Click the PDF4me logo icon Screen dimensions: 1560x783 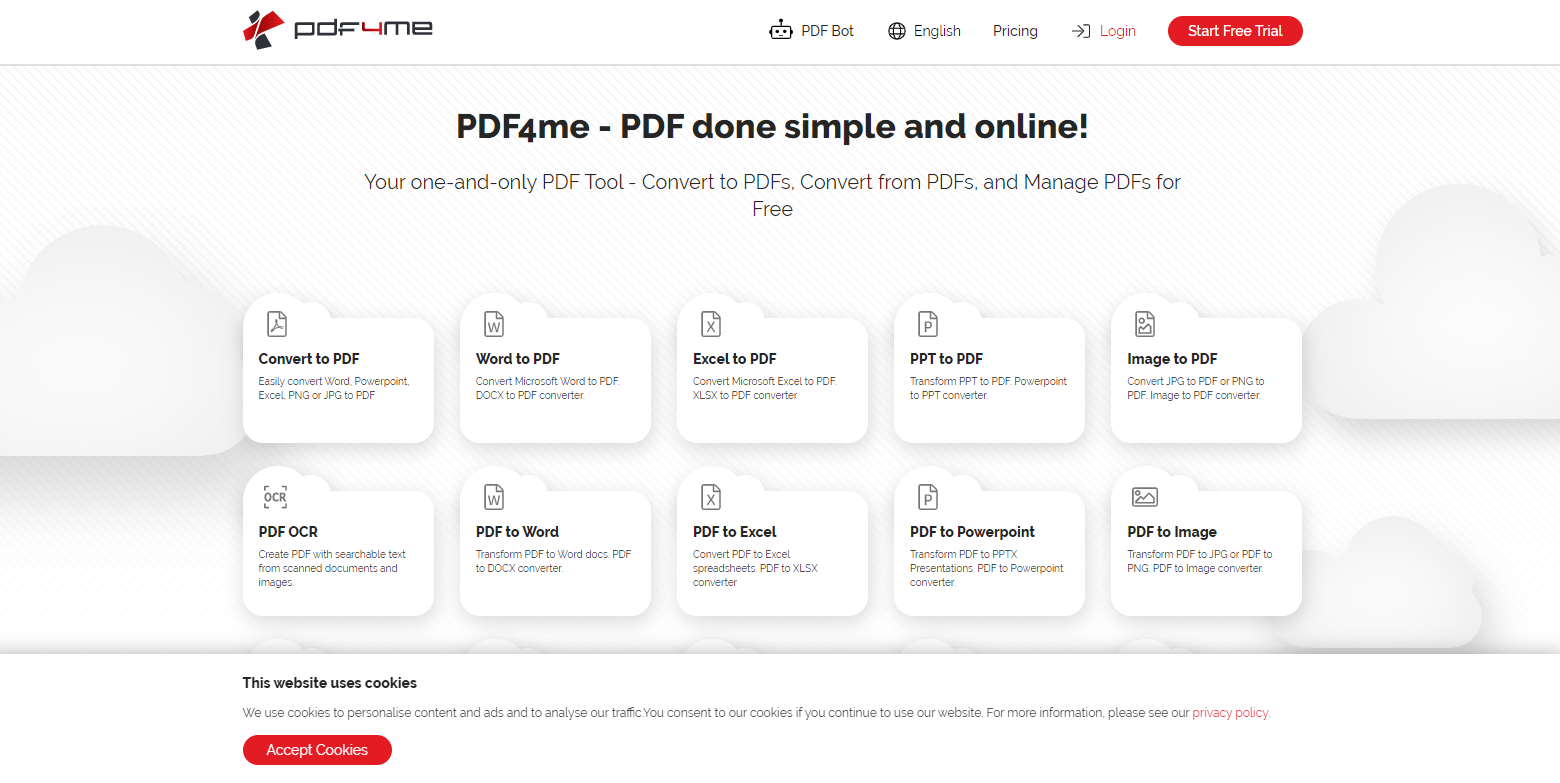coord(264,30)
